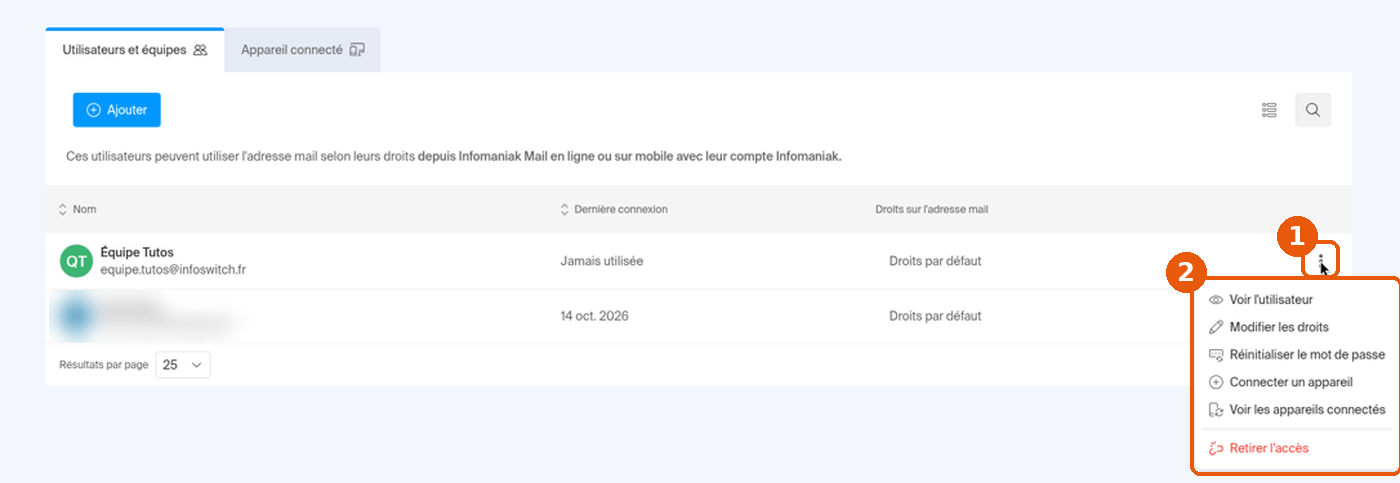This screenshot has height=483, width=1400.
Task: Click the eye icon beside Voir l'utilisateur
Action: [1216, 299]
